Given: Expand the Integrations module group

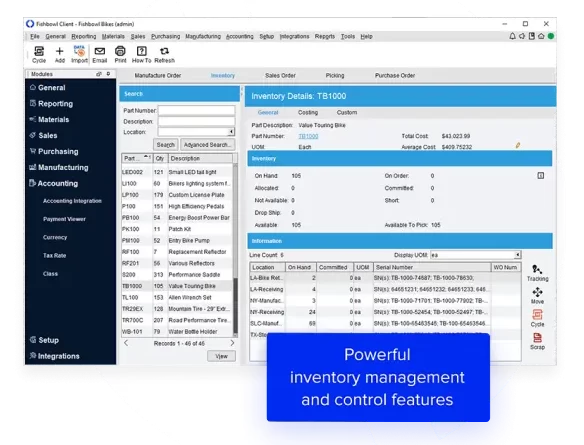Looking at the screenshot, I should pos(54,356).
